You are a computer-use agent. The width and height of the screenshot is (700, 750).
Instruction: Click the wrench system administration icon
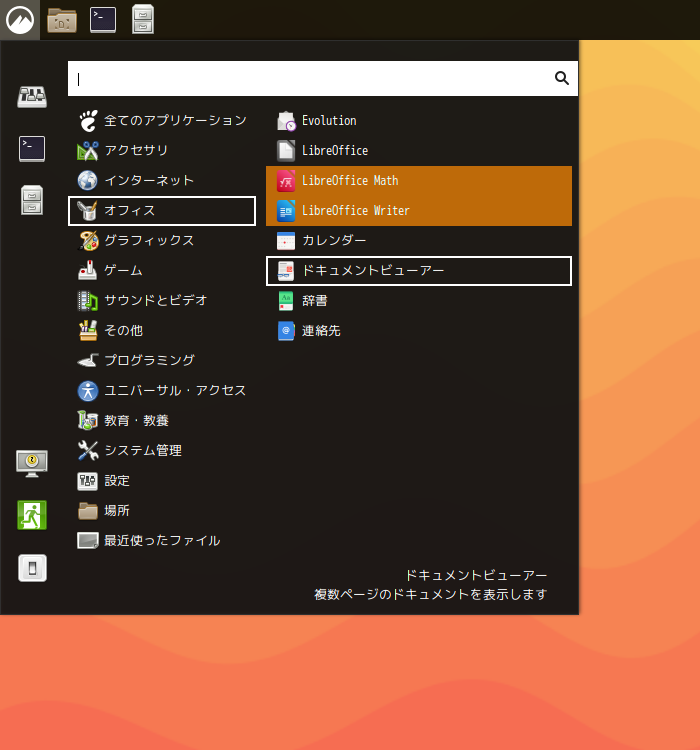pos(88,451)
